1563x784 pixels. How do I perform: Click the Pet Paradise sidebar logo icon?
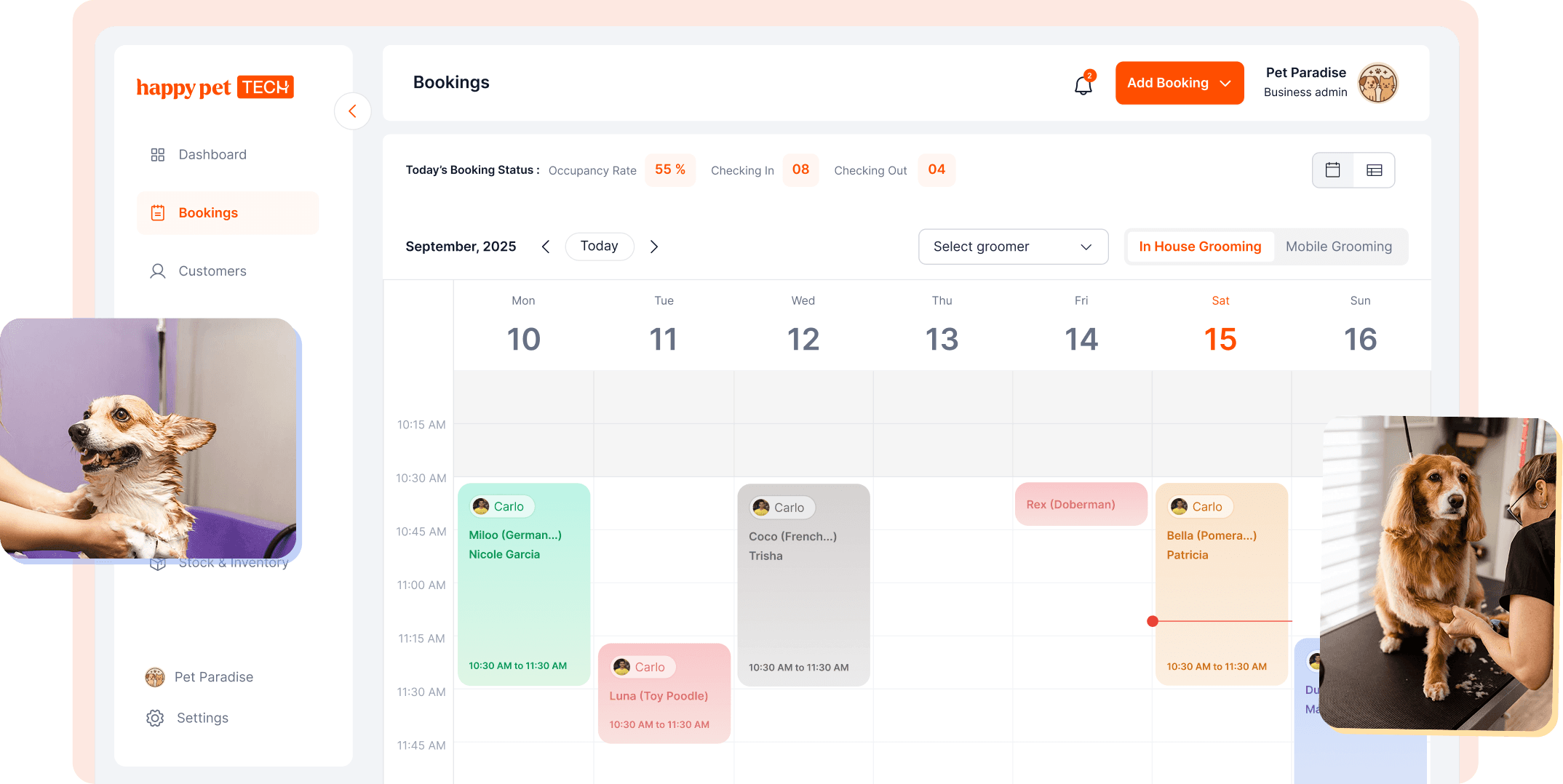(x=155, y=677)
